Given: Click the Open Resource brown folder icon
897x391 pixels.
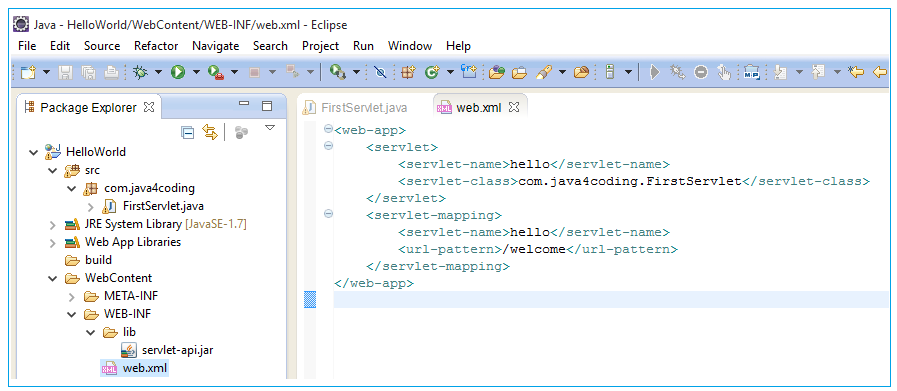Looking at the screenshot, I should point(581,72).
